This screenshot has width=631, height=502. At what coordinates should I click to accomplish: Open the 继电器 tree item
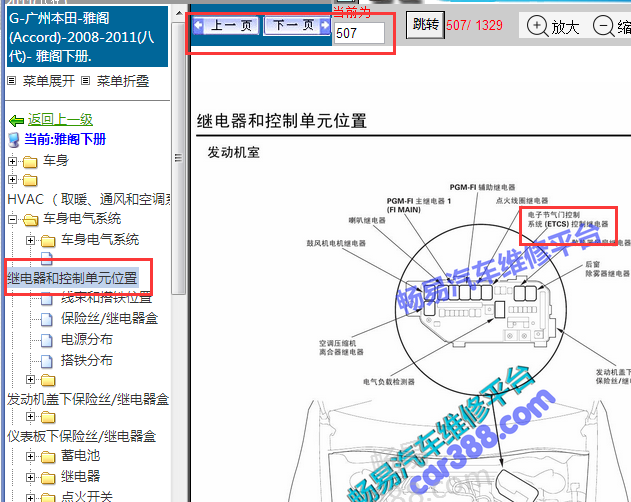pyautogui.click(x=80, y=477)
